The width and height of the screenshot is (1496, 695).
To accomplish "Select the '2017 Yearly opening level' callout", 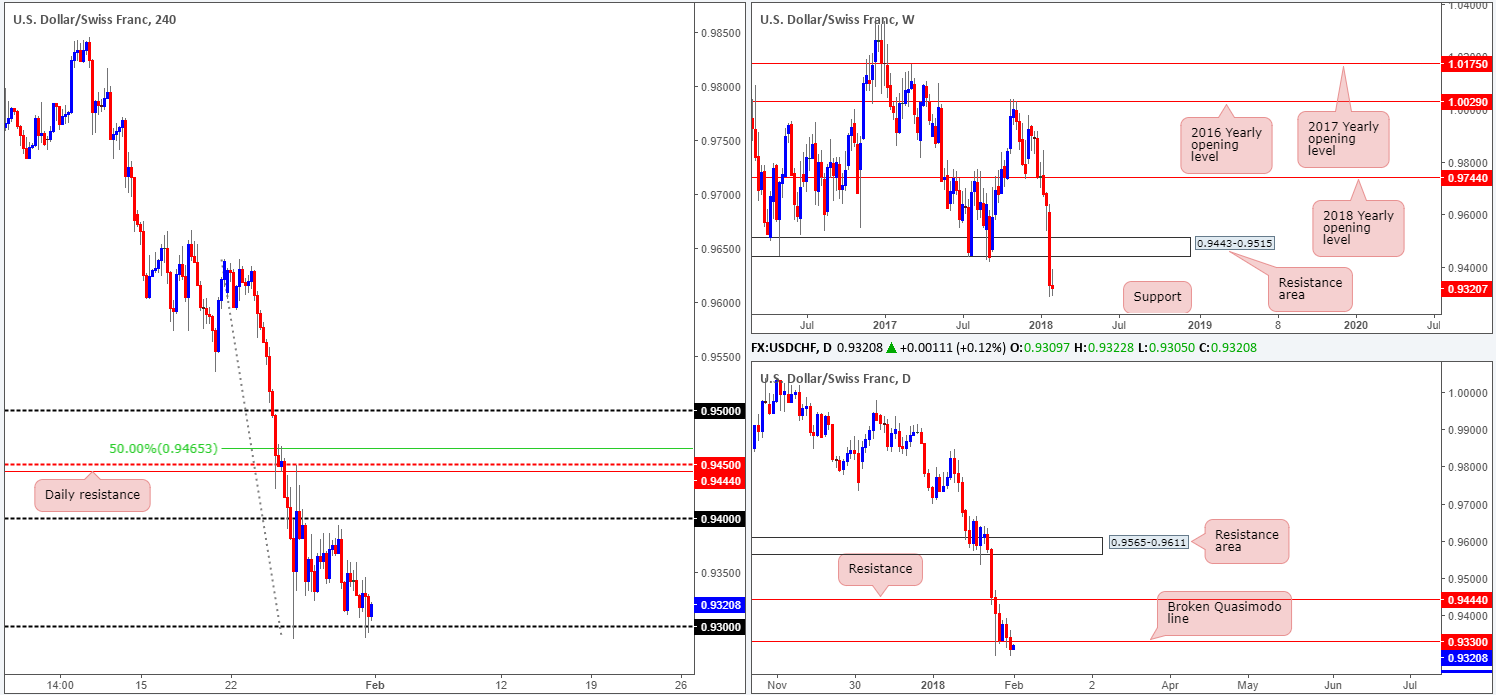I will pos(1343,138).
